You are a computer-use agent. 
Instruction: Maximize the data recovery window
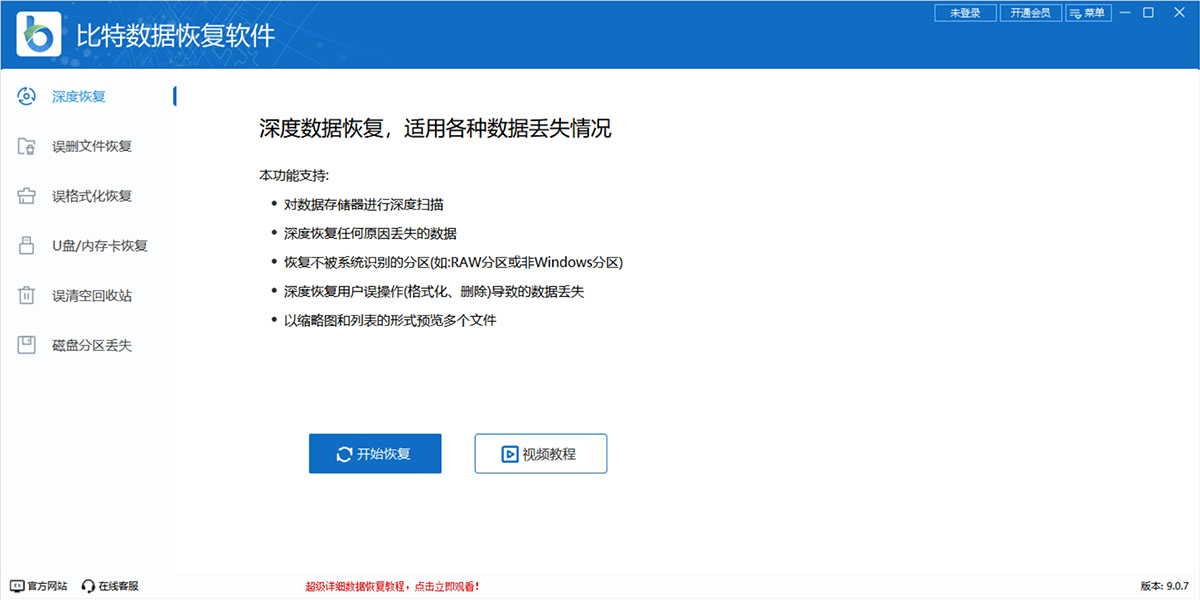click(1149, 13)
